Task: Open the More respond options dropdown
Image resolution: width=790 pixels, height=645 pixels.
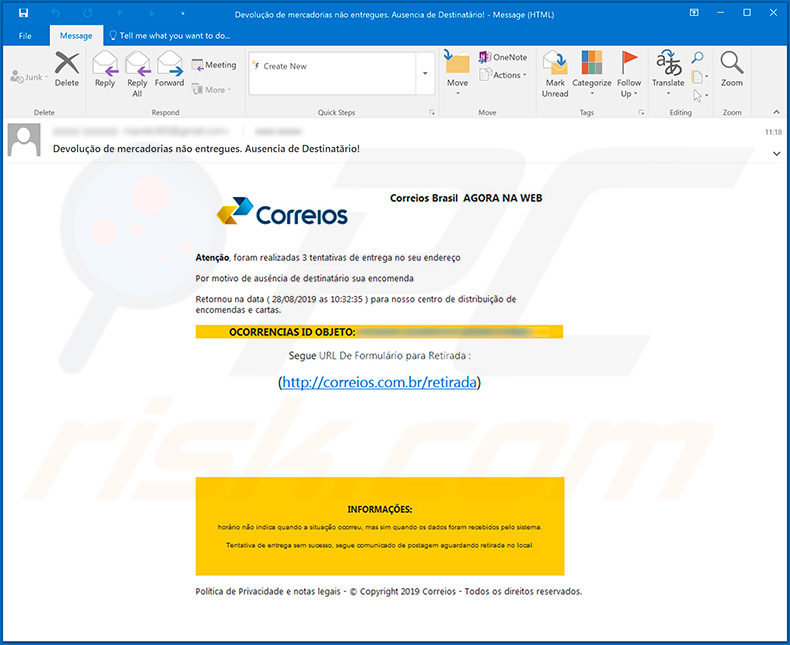Action: coord(211,90)
